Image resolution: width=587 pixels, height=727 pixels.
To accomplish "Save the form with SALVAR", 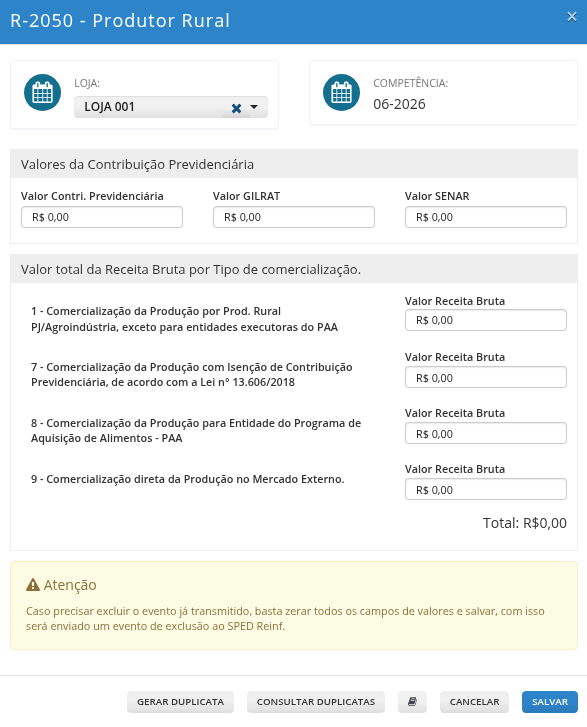I will coord(550,701).
